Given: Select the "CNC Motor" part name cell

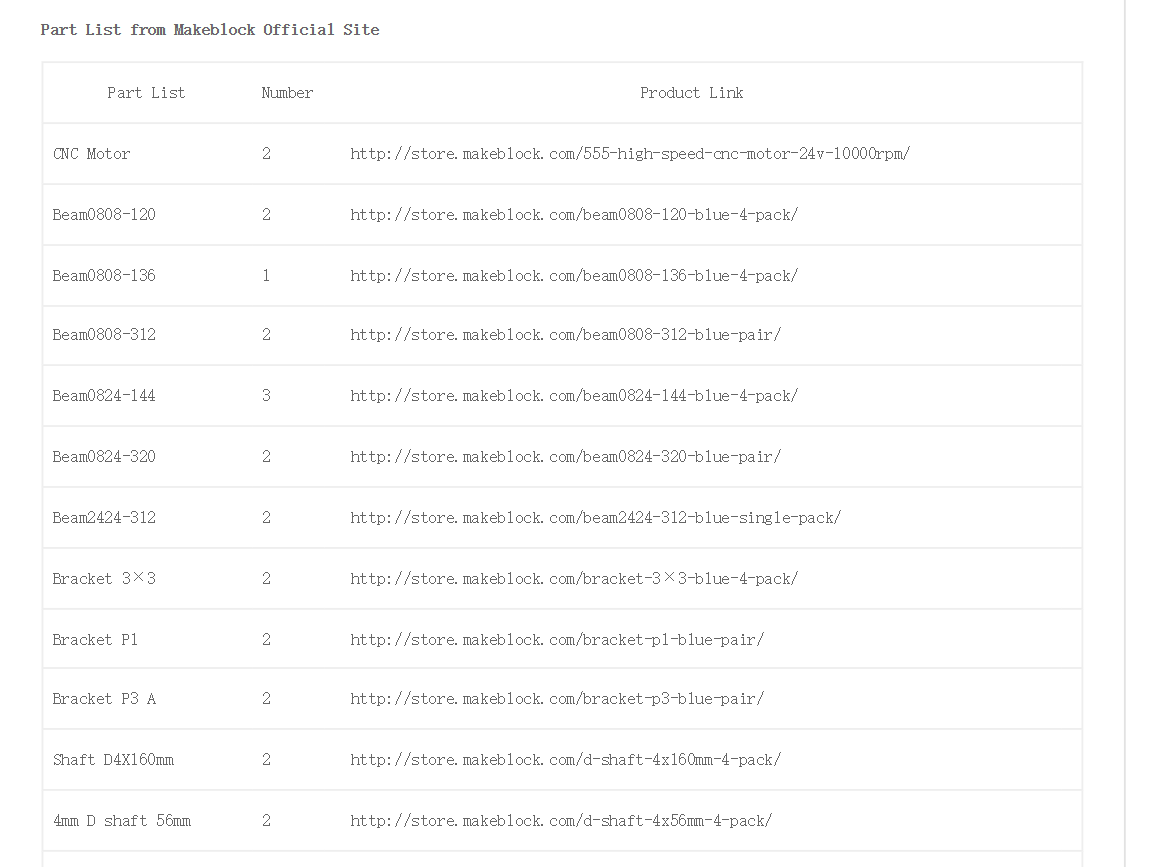Looking at the screenshot, I should pos(91,154).
